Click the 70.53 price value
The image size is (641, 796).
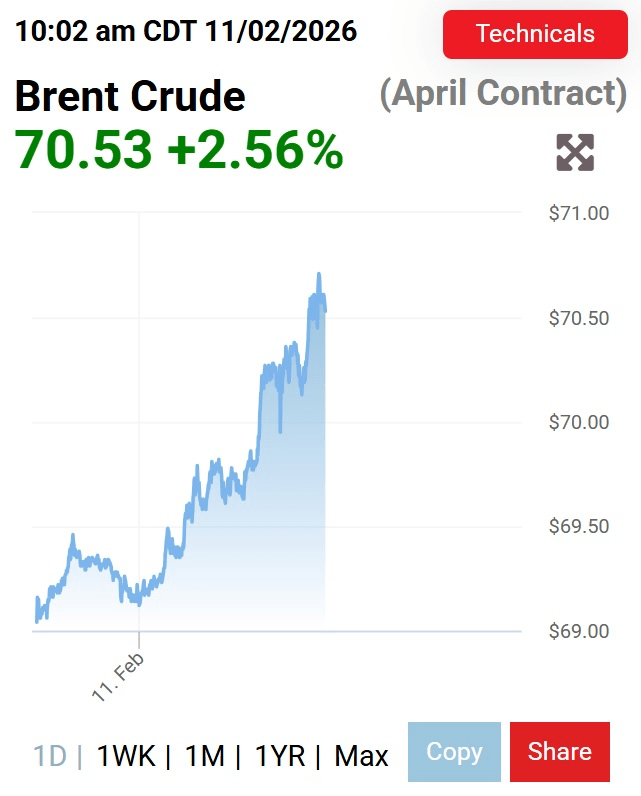(84, 150)
